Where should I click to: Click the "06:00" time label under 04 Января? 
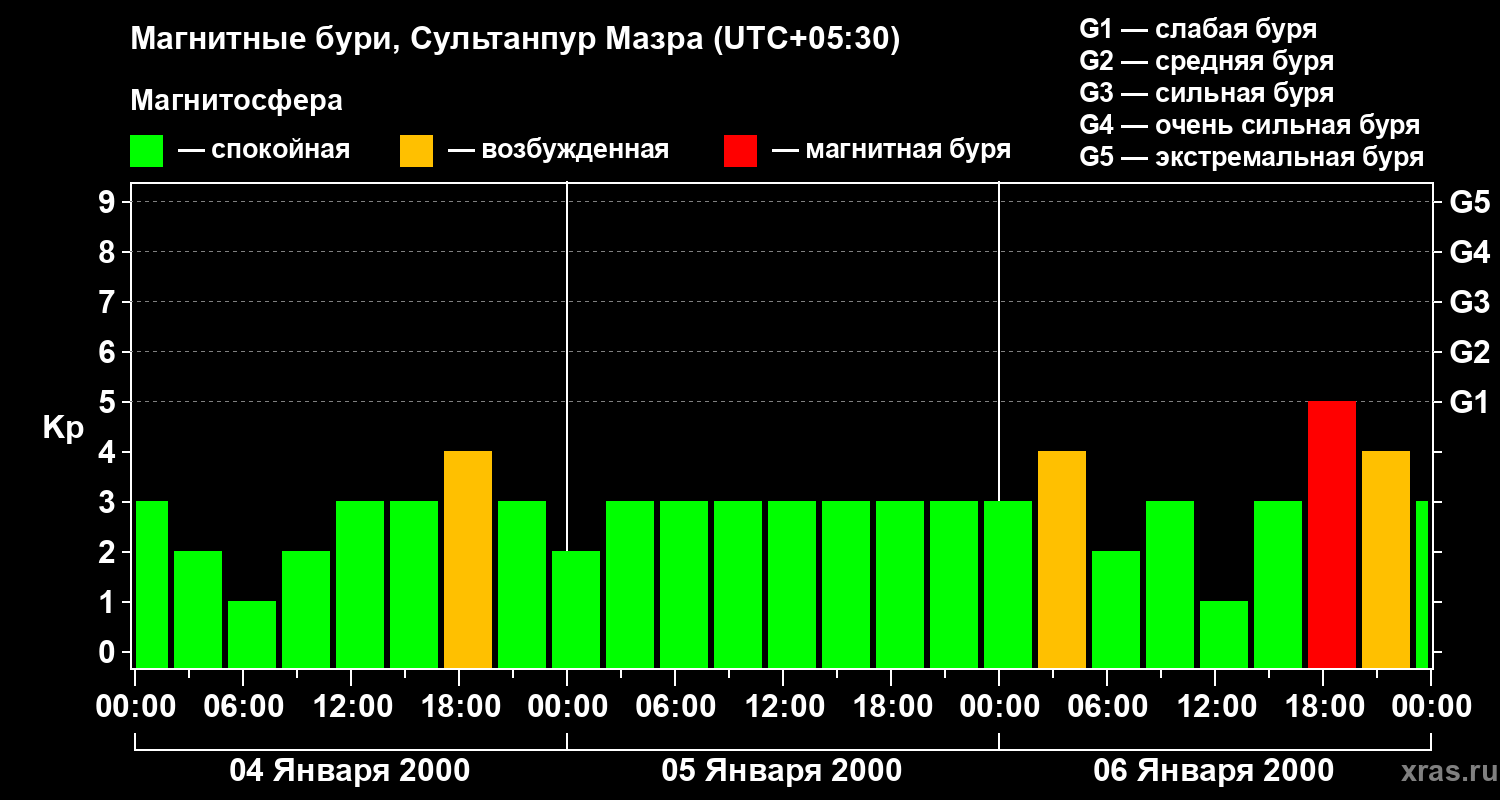pos(242,707)
